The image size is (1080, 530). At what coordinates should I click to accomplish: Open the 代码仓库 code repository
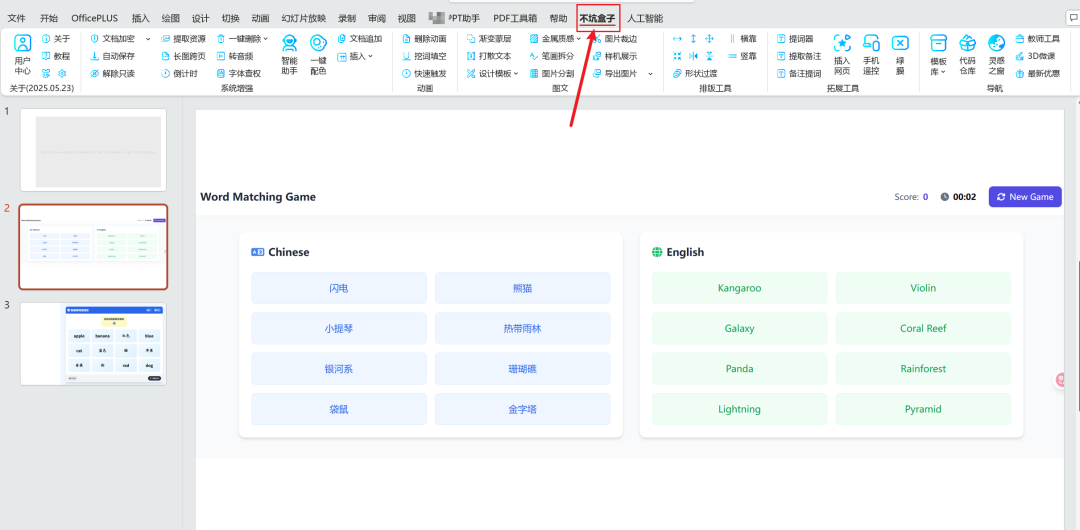point(967,54)
